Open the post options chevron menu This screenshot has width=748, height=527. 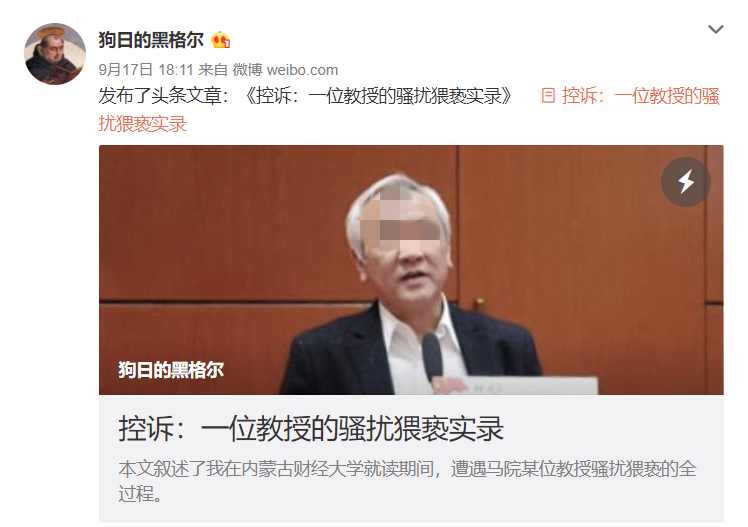[716, 30]
